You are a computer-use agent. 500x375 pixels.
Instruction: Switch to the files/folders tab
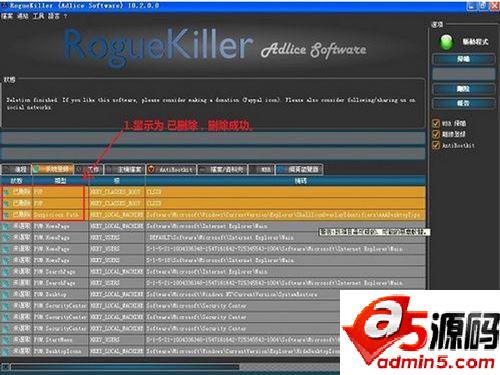point(223,169)
